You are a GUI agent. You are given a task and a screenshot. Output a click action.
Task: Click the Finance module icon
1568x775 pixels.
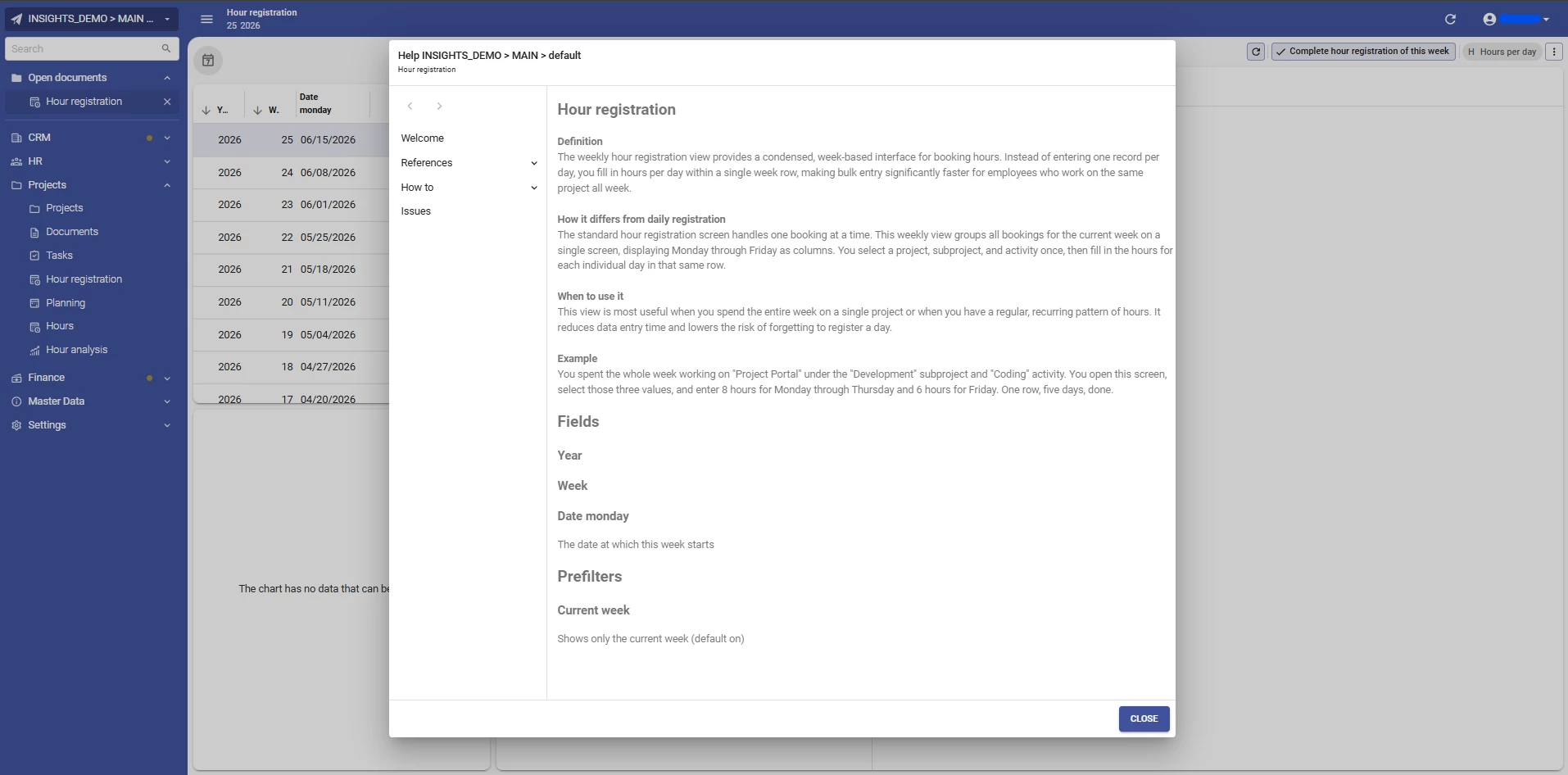pyautogui.click(x=16, y=378)
